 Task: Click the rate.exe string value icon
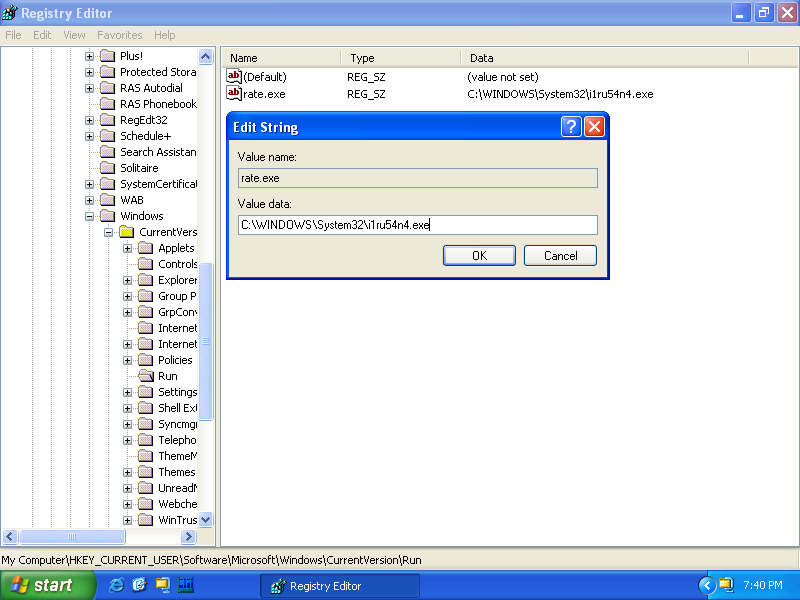[x=234, y=93]
